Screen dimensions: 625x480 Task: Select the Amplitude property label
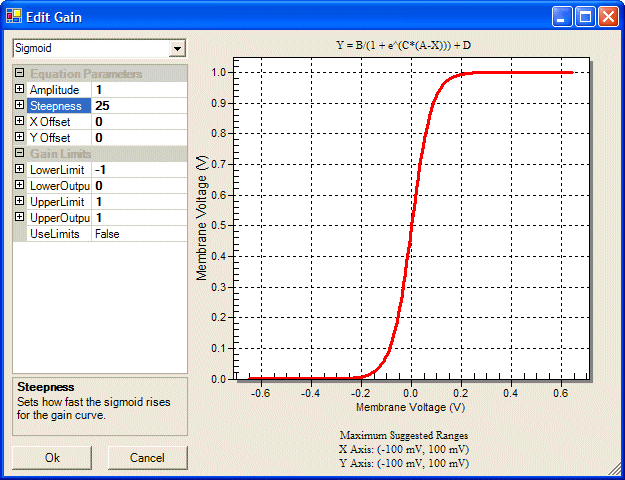[x=59, y=90]
